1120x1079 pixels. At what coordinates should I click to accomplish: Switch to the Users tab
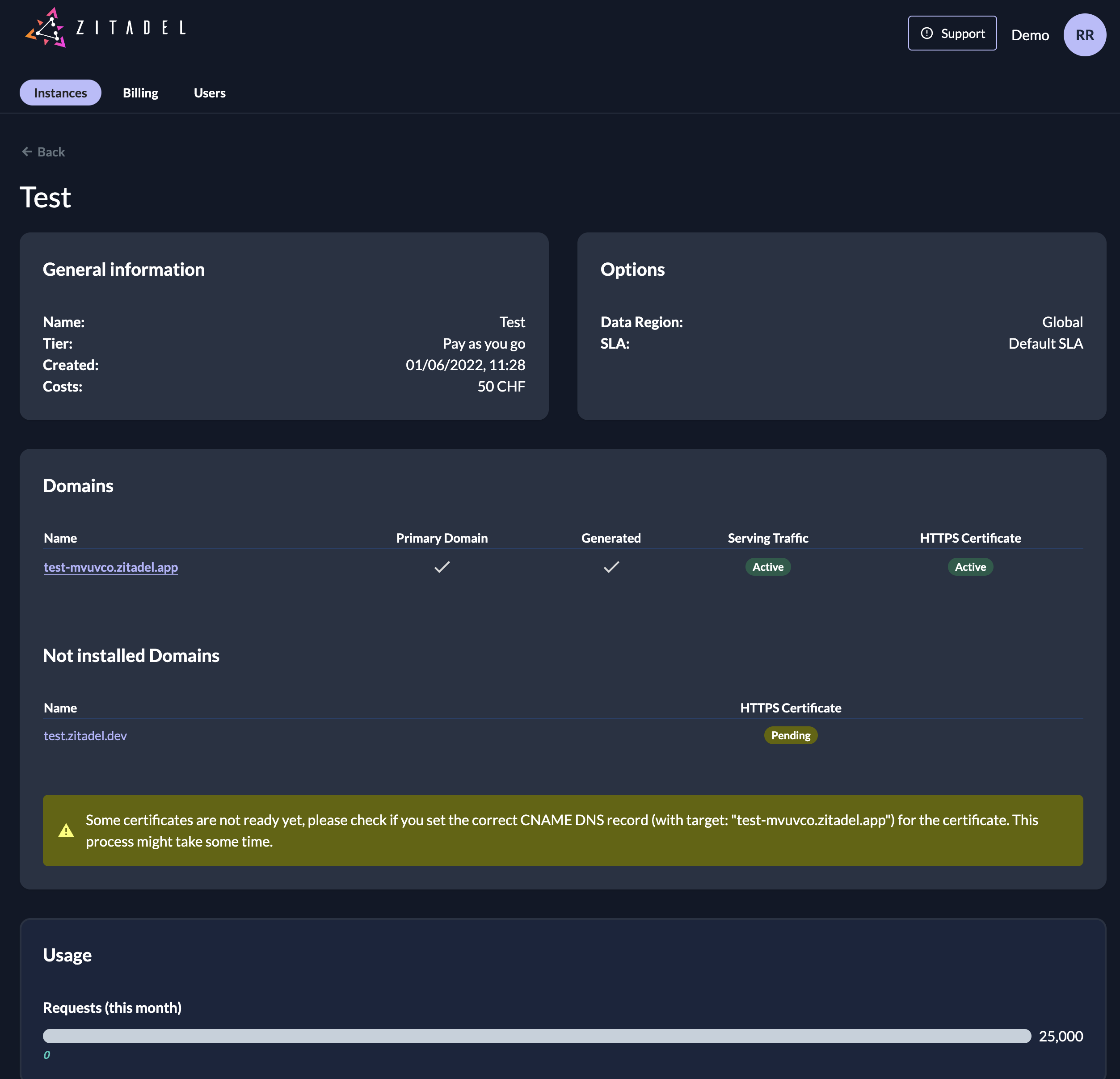[x=210, y=93]
